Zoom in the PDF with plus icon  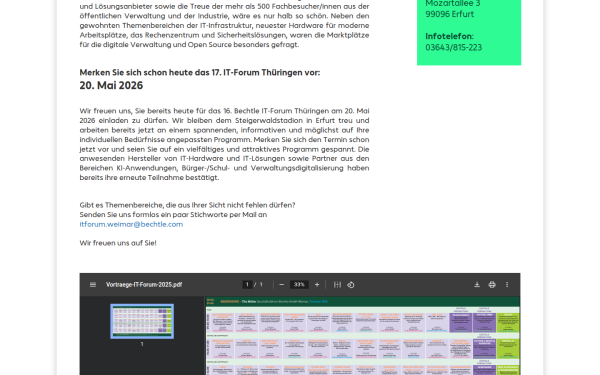317,285
